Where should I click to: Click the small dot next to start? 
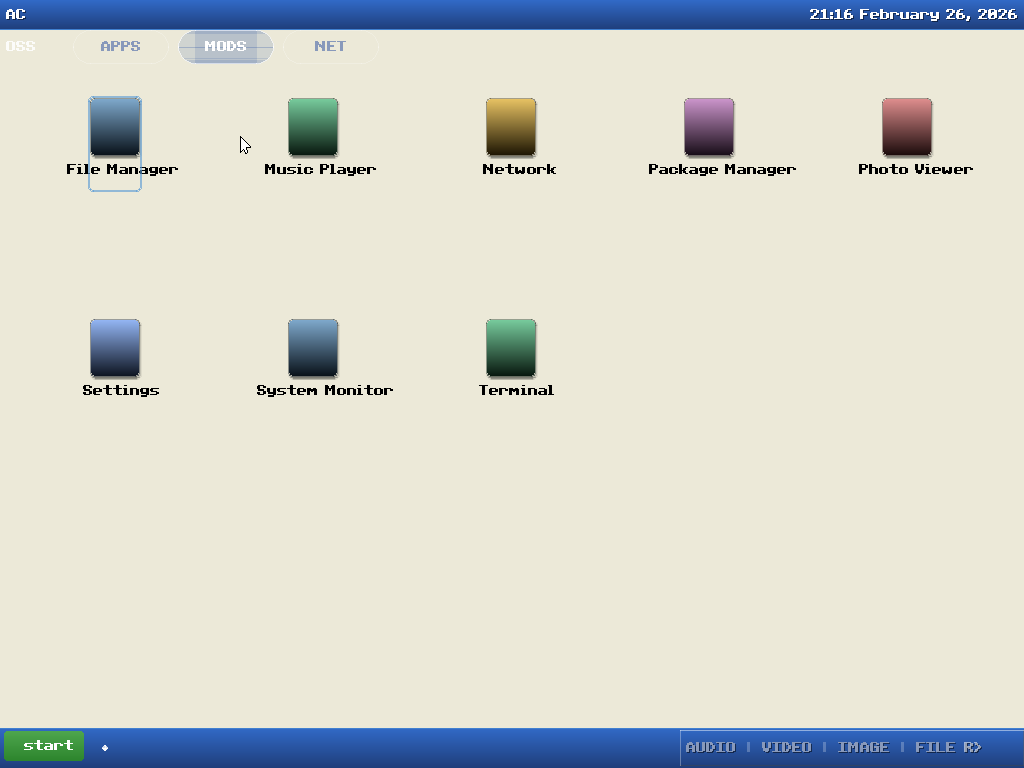103,746
